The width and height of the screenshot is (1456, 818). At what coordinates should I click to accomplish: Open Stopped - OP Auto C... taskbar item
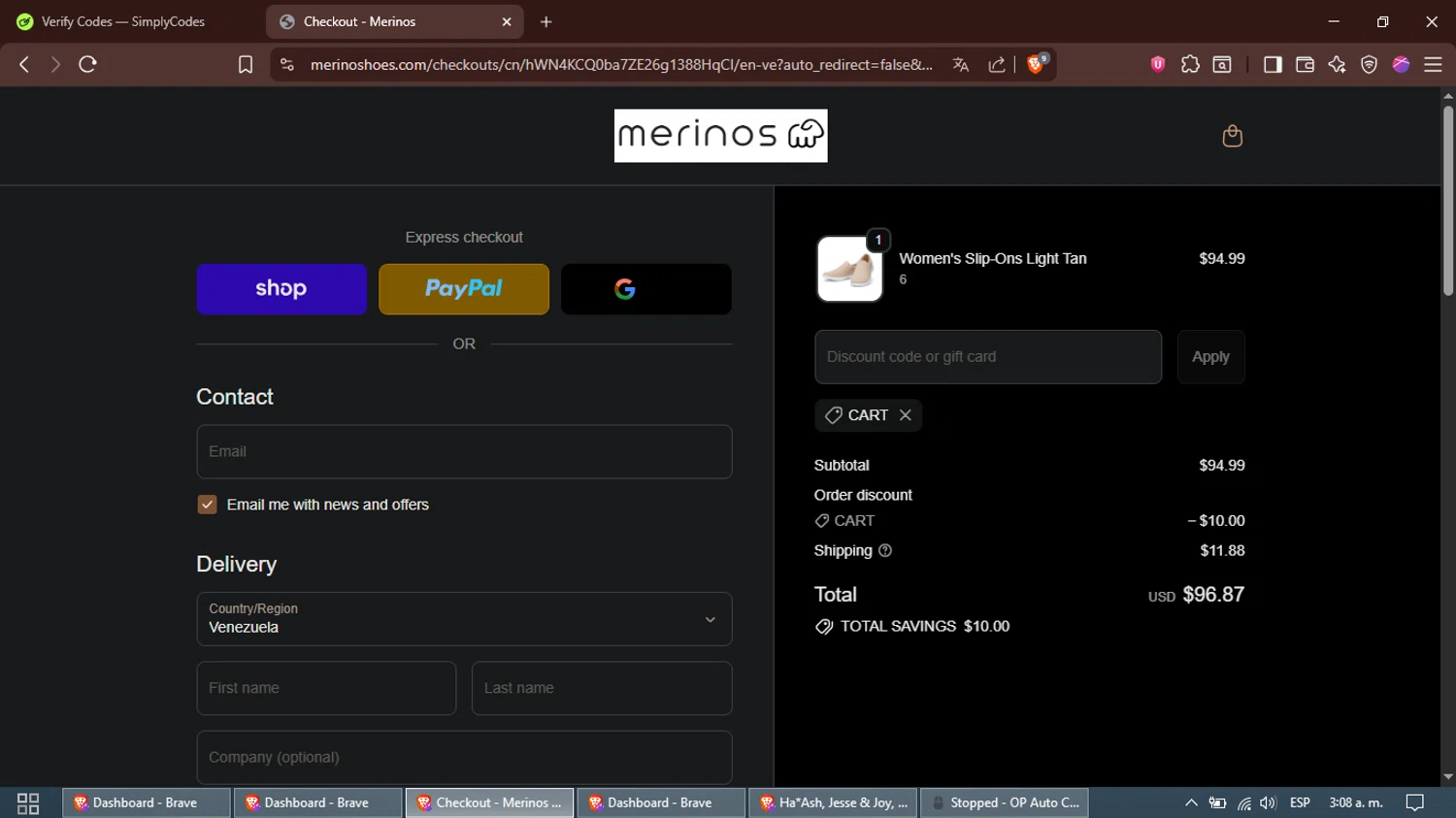click(x=1005, y=802)
